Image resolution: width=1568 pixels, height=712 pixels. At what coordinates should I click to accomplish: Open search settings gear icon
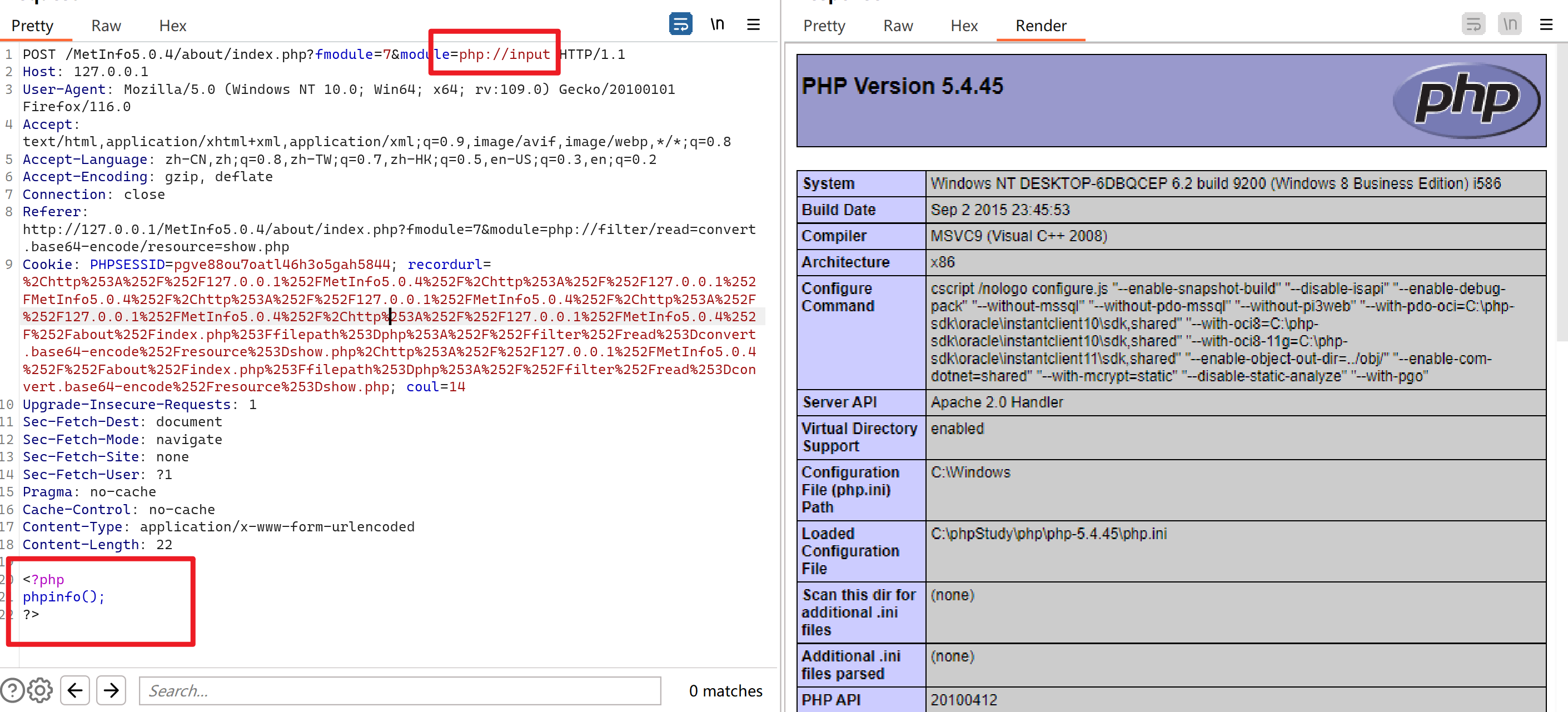click(40, 690)
